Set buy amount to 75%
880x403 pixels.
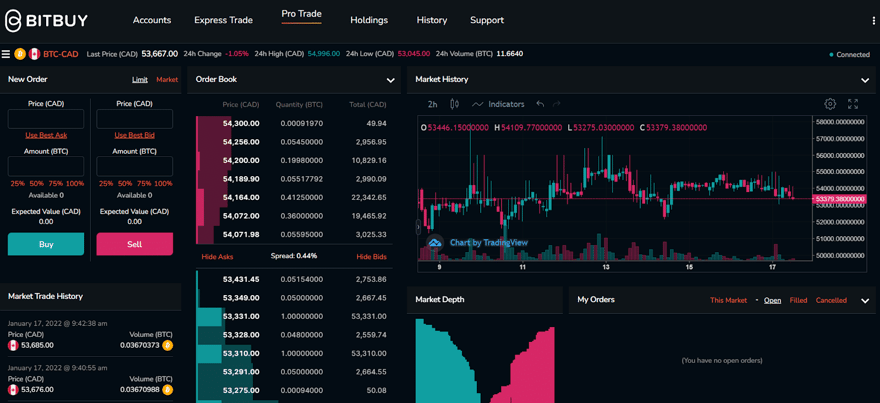point(56,184)
